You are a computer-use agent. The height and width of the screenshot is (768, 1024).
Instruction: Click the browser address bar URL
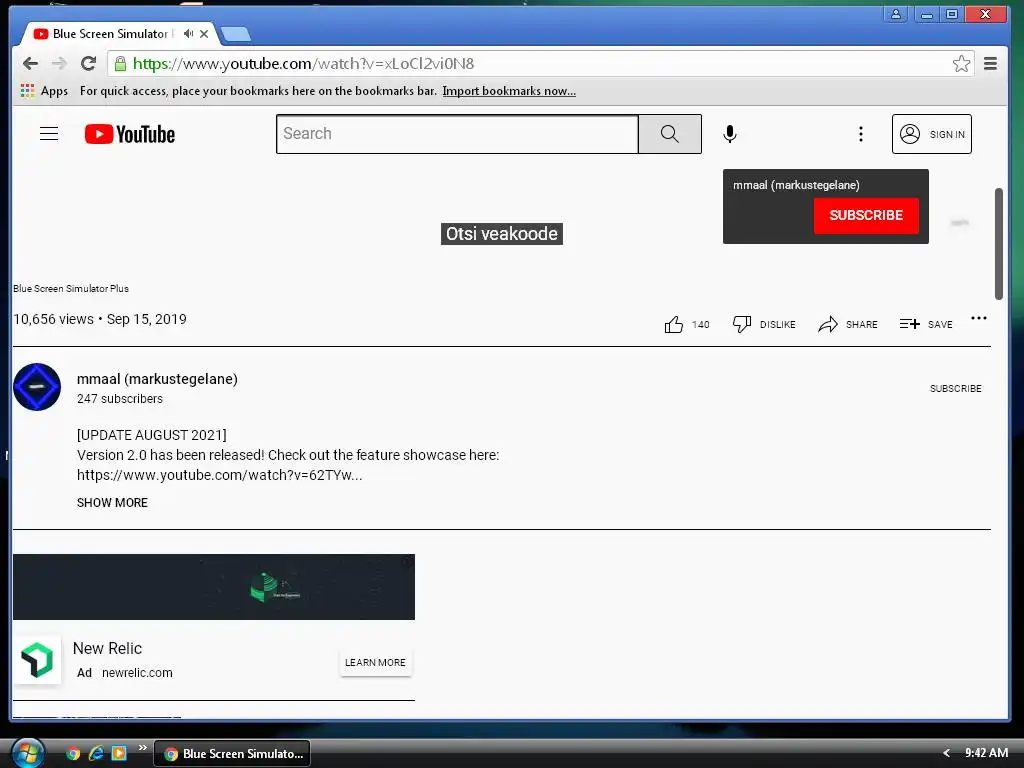[x=304, y=63]
